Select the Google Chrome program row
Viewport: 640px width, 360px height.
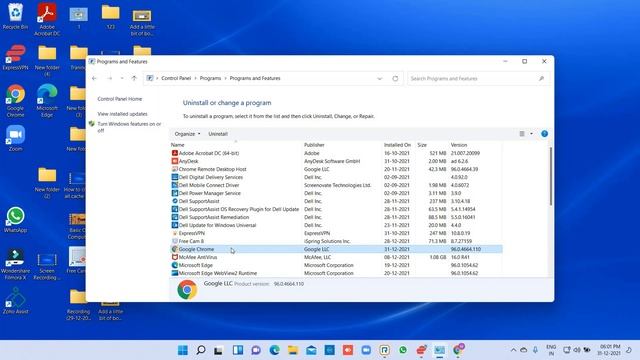click(x=336, y=249)
